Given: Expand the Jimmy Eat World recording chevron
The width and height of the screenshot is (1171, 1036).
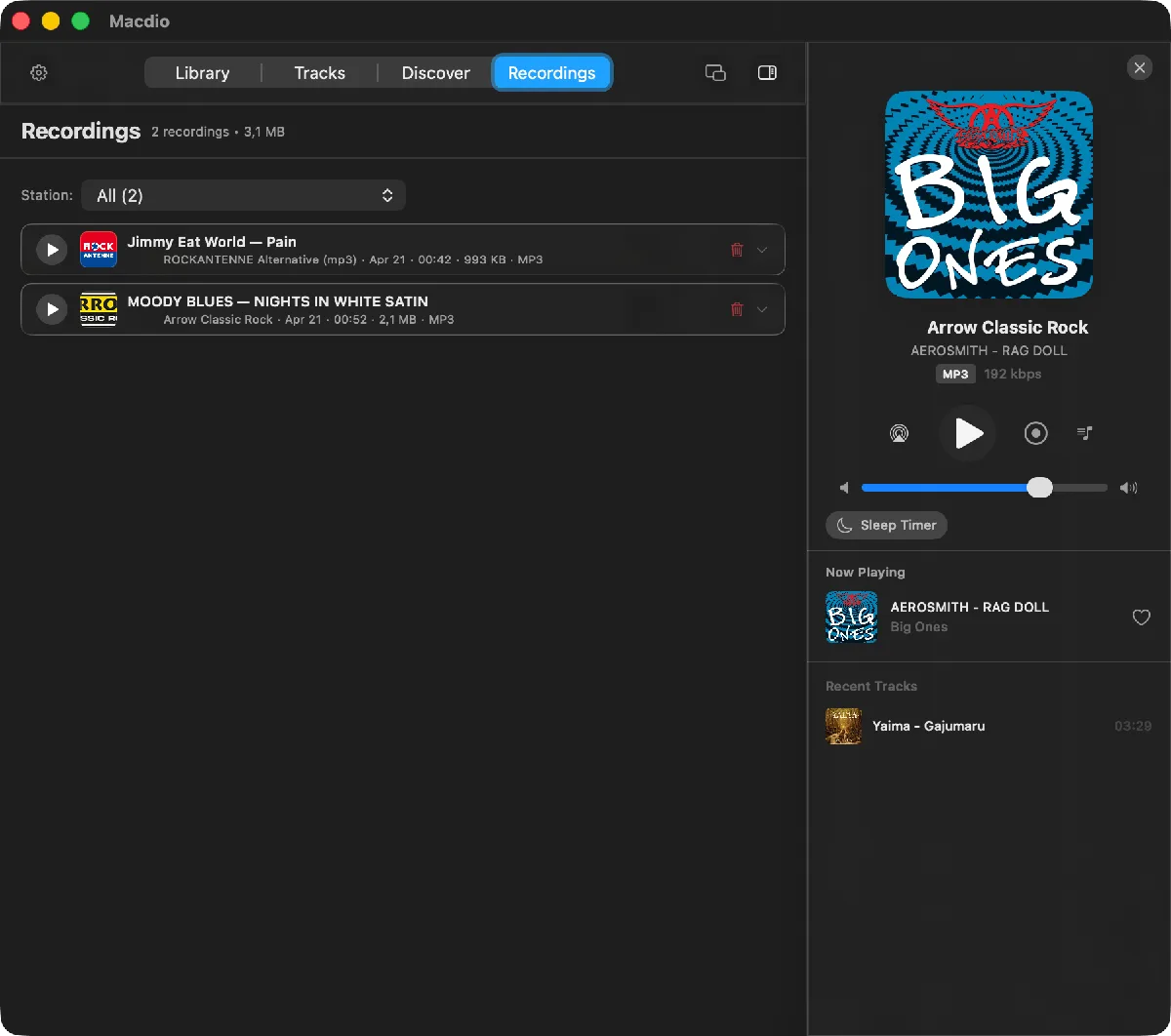Looking at the screenshot, I should (762, 250).
